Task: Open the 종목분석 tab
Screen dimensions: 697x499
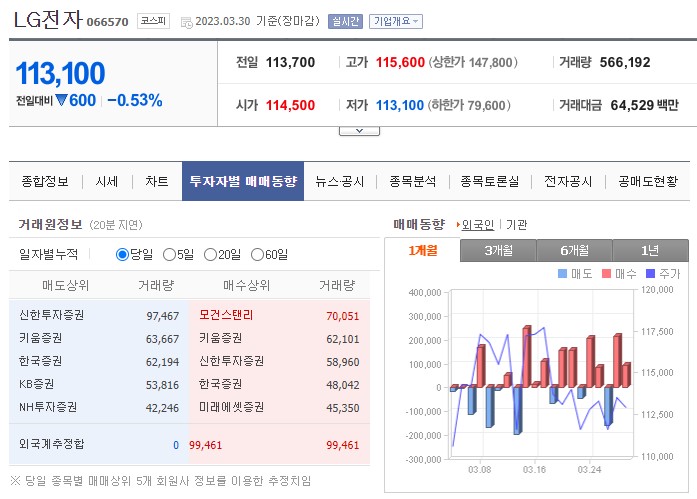Action: click(x=413, y=181)
